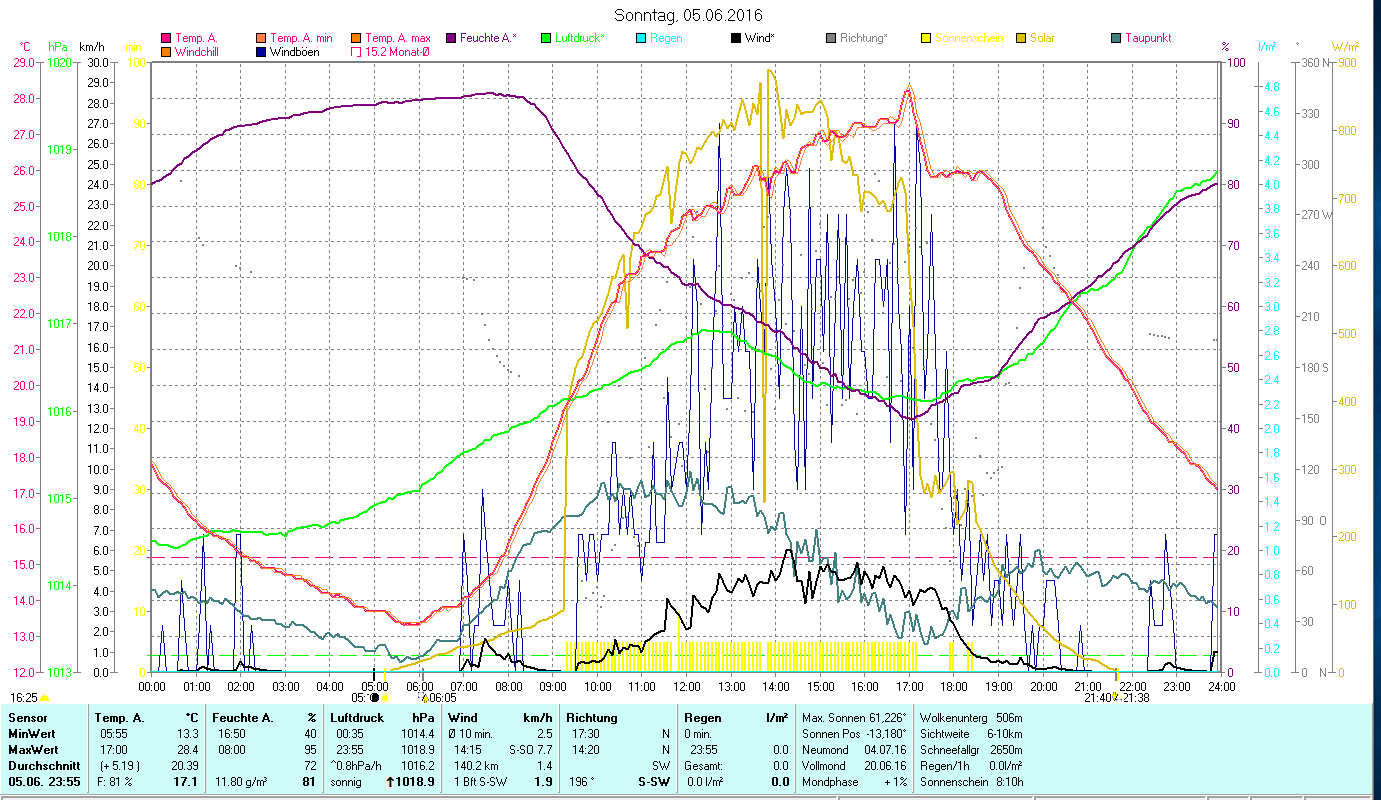Click the sunset marker at 21:40

pos(1115,697)
